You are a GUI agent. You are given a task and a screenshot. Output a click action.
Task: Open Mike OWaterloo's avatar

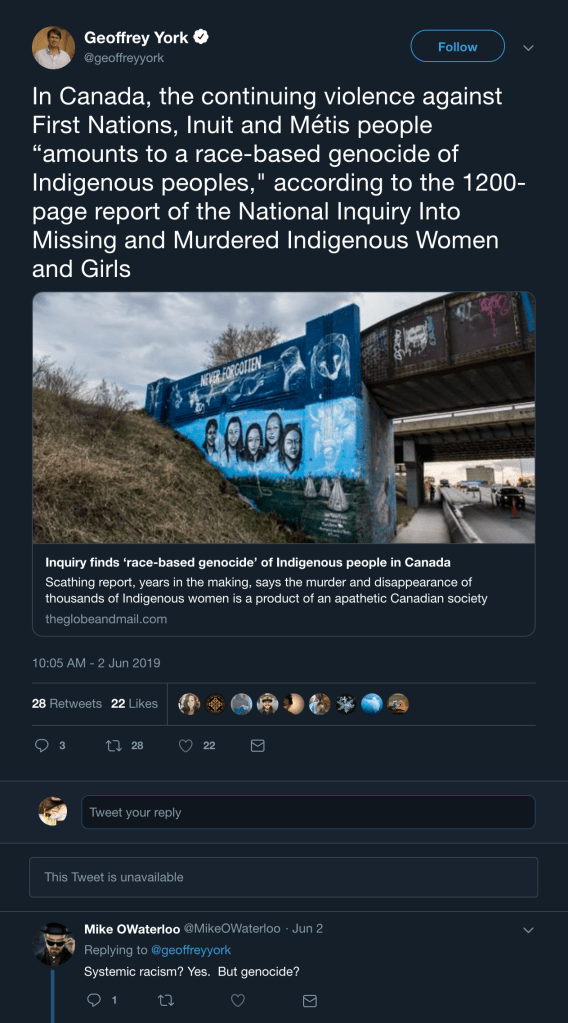pyautogui.click(x=53, y=944)
